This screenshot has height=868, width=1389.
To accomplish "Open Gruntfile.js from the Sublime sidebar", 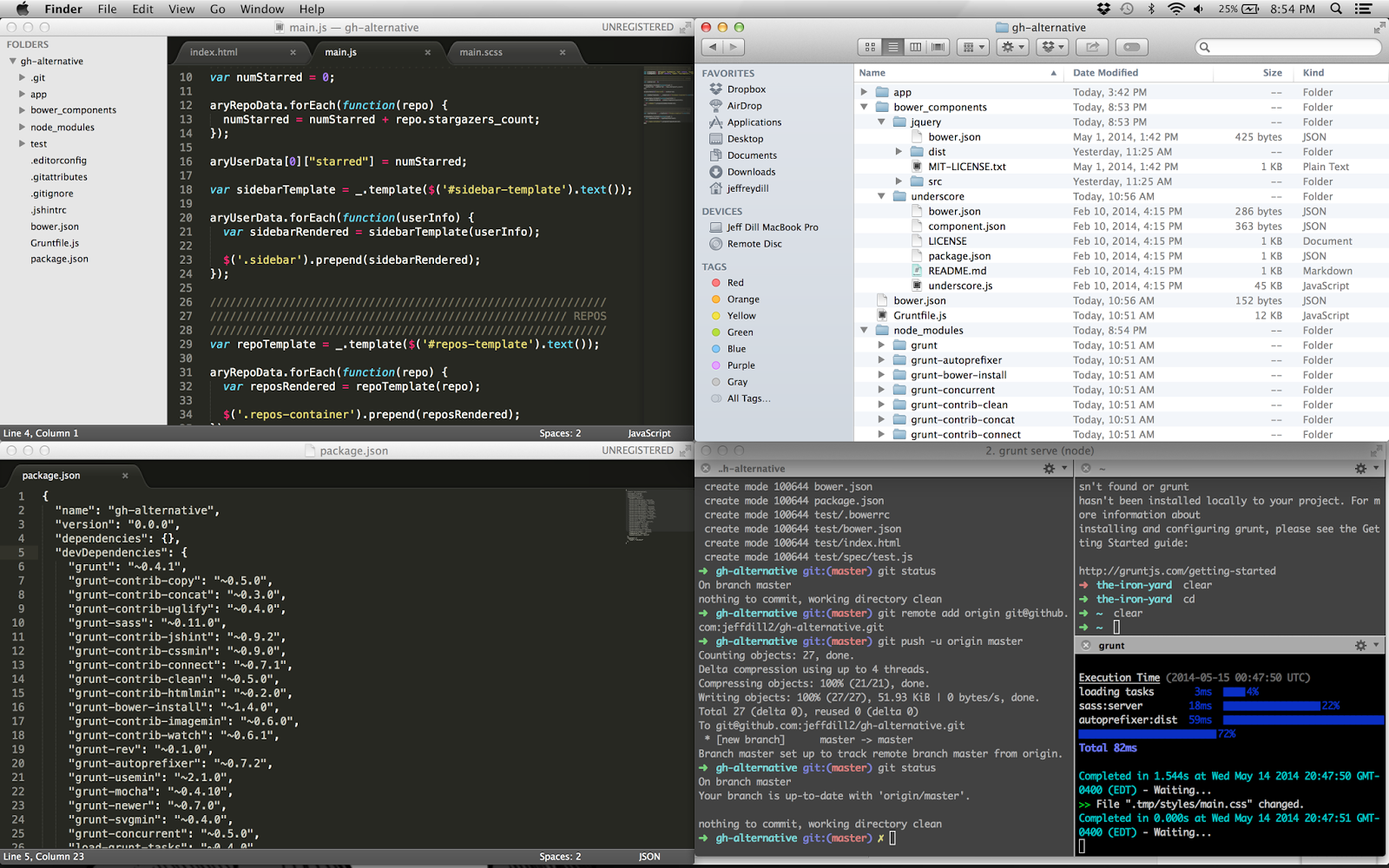I will (x=55, y=243).
